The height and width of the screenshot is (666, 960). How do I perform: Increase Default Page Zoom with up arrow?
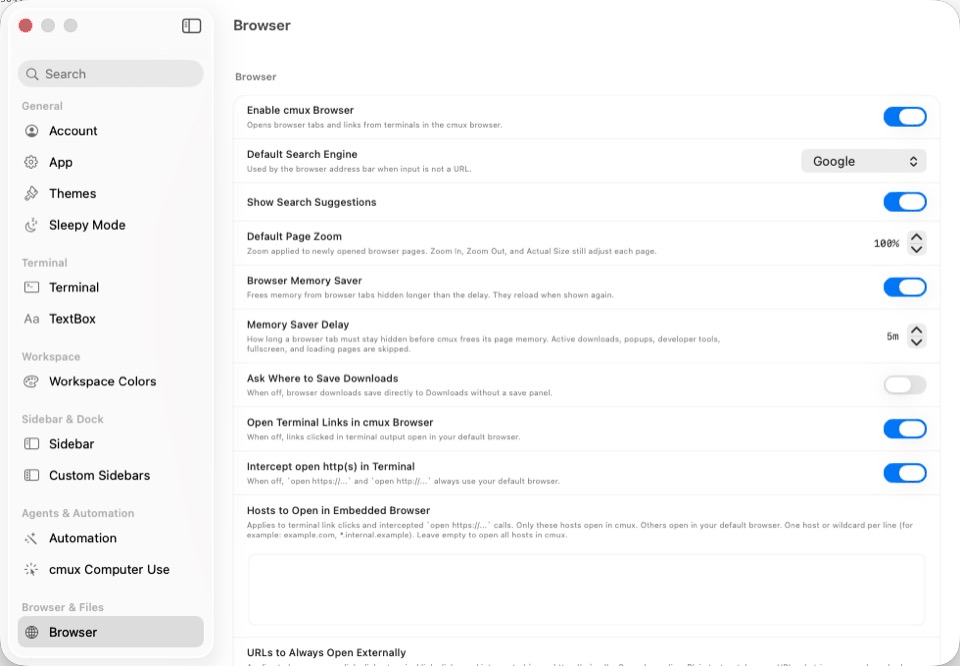click(917, 237)
